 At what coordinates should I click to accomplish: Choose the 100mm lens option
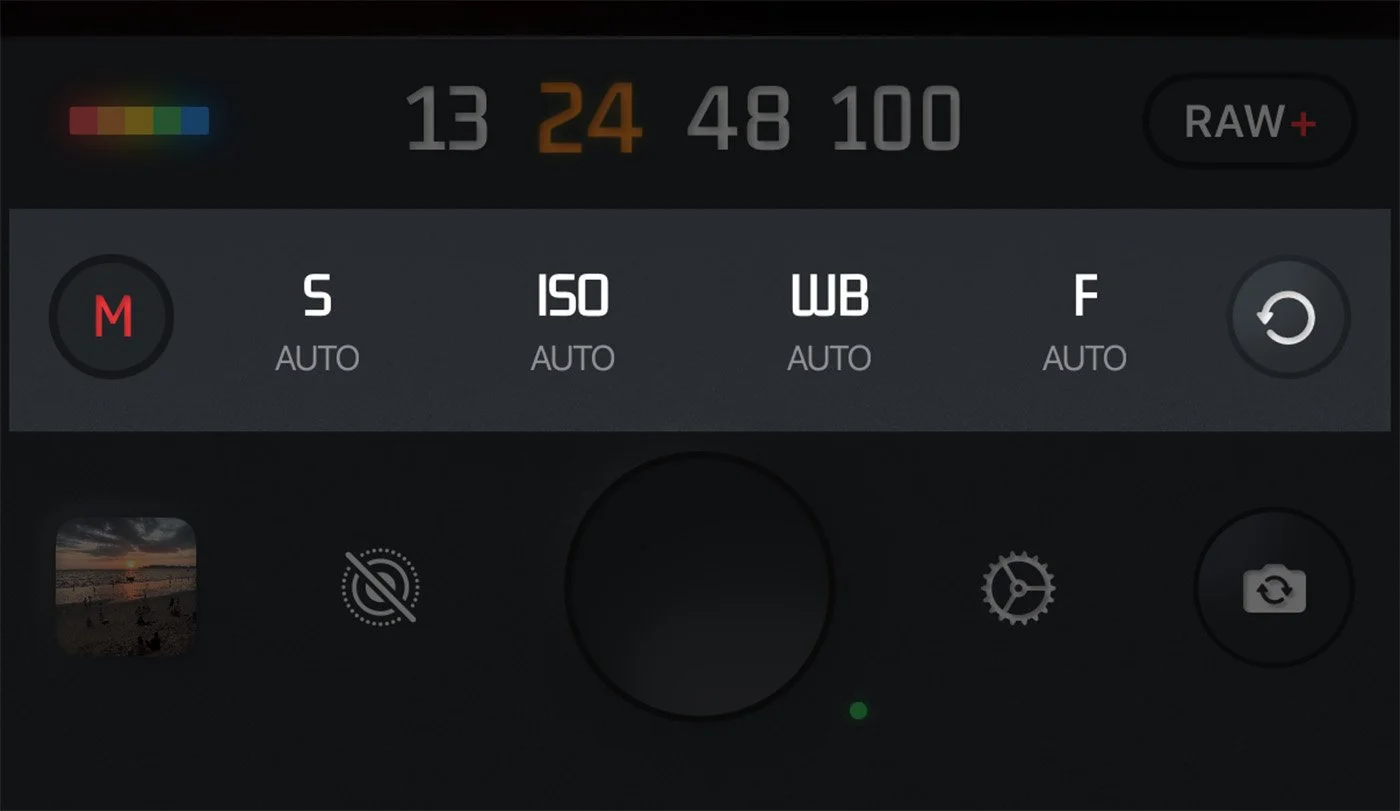pyautogui.click(x=896, y=119)
